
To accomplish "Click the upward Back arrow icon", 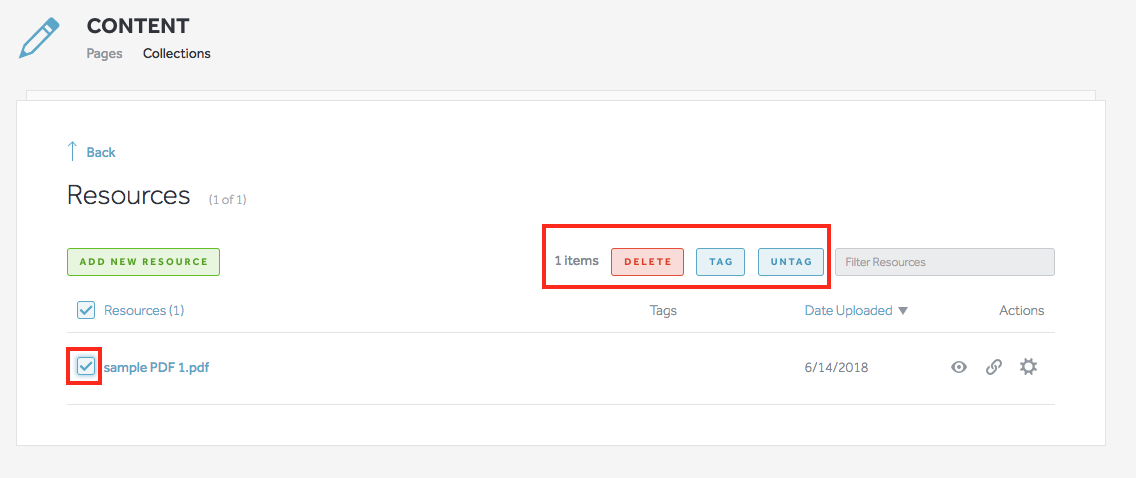I will pyautogui.click(x=72, y=152).
